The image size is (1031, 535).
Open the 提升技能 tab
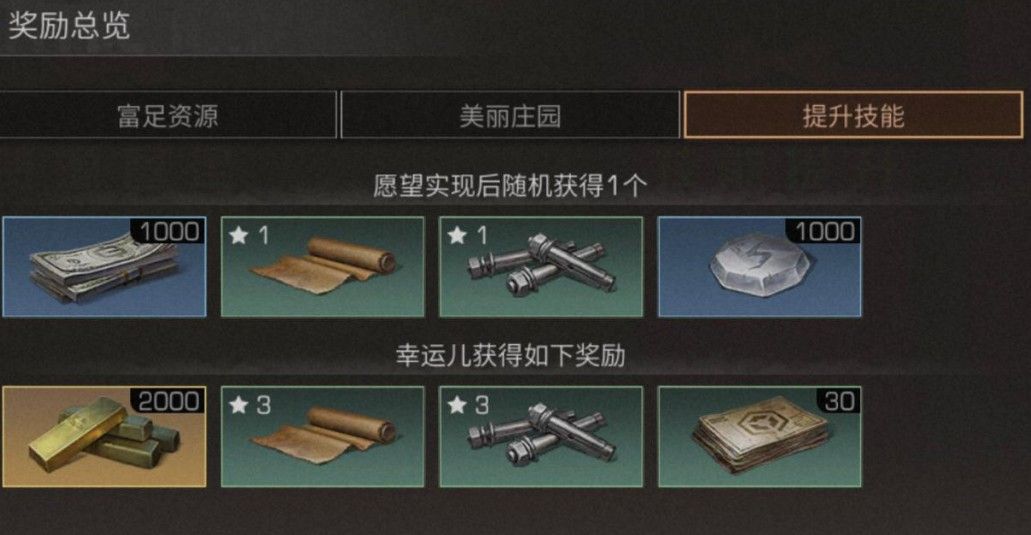click(x=853, y=116)
